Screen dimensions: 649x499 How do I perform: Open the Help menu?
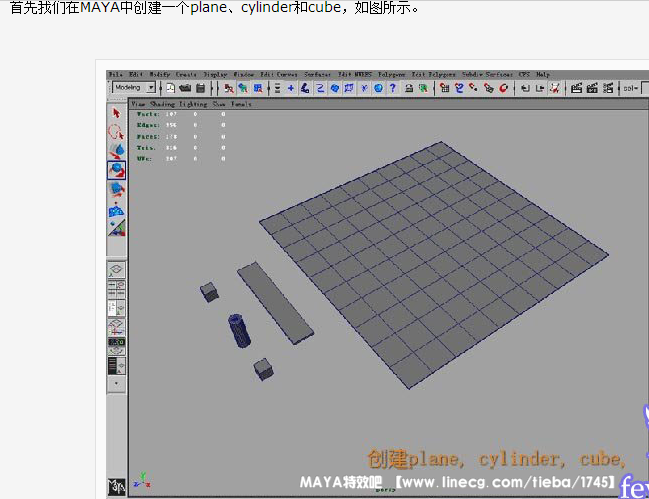click(x=543, y=74)
